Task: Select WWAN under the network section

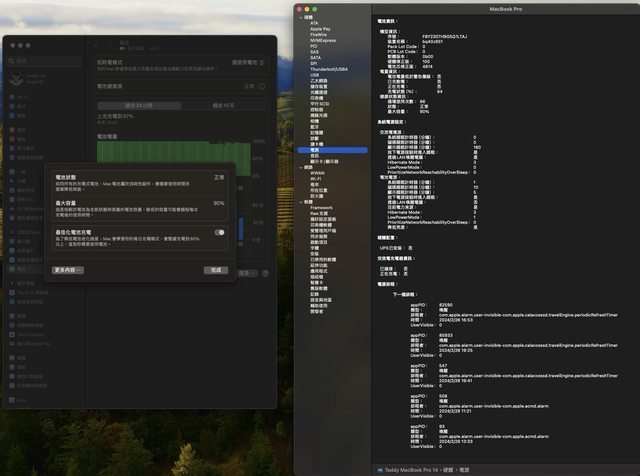Action: pos(317,173)
